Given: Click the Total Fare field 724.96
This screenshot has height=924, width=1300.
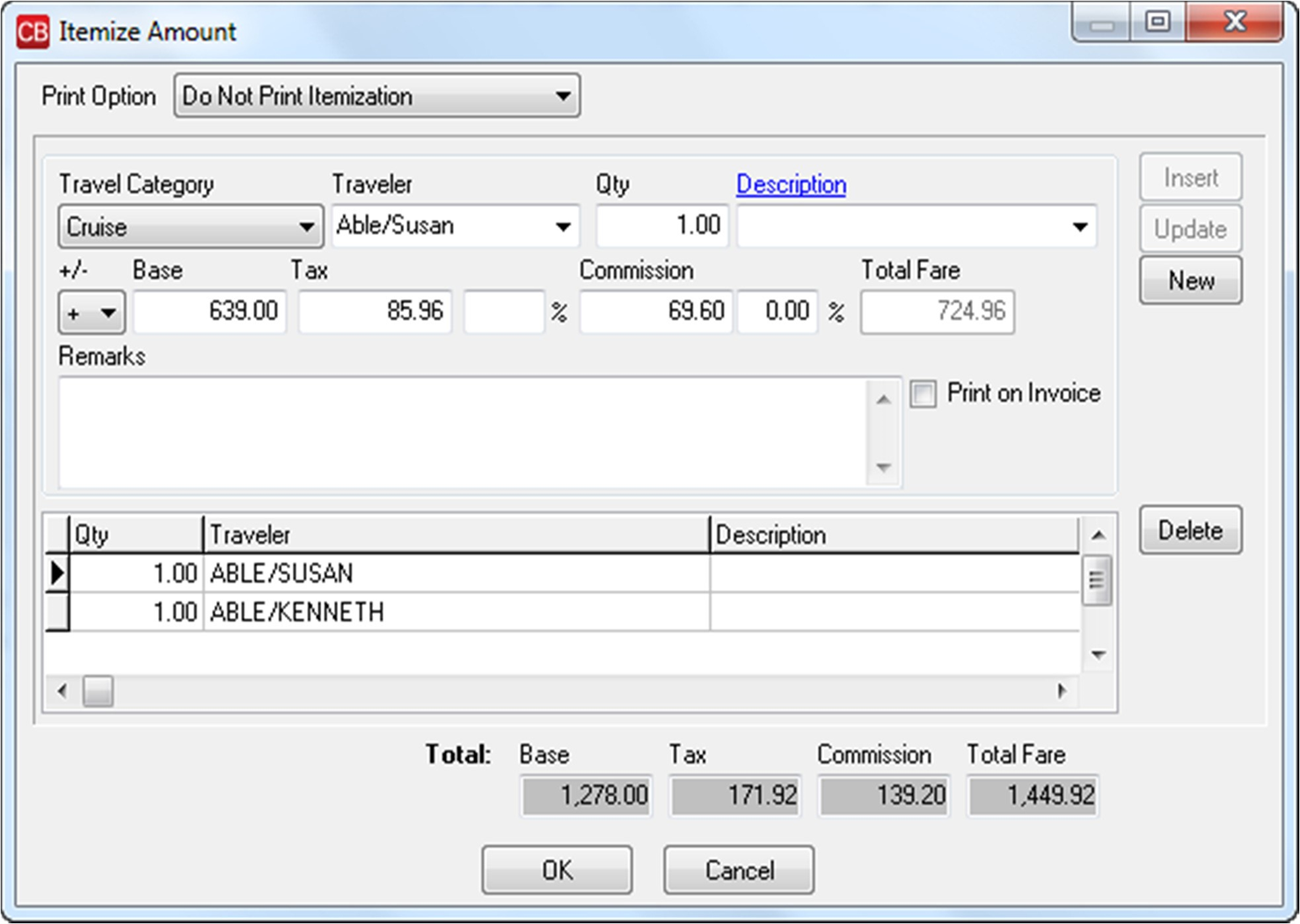Looking at the screenshot, I should [938, 312].
